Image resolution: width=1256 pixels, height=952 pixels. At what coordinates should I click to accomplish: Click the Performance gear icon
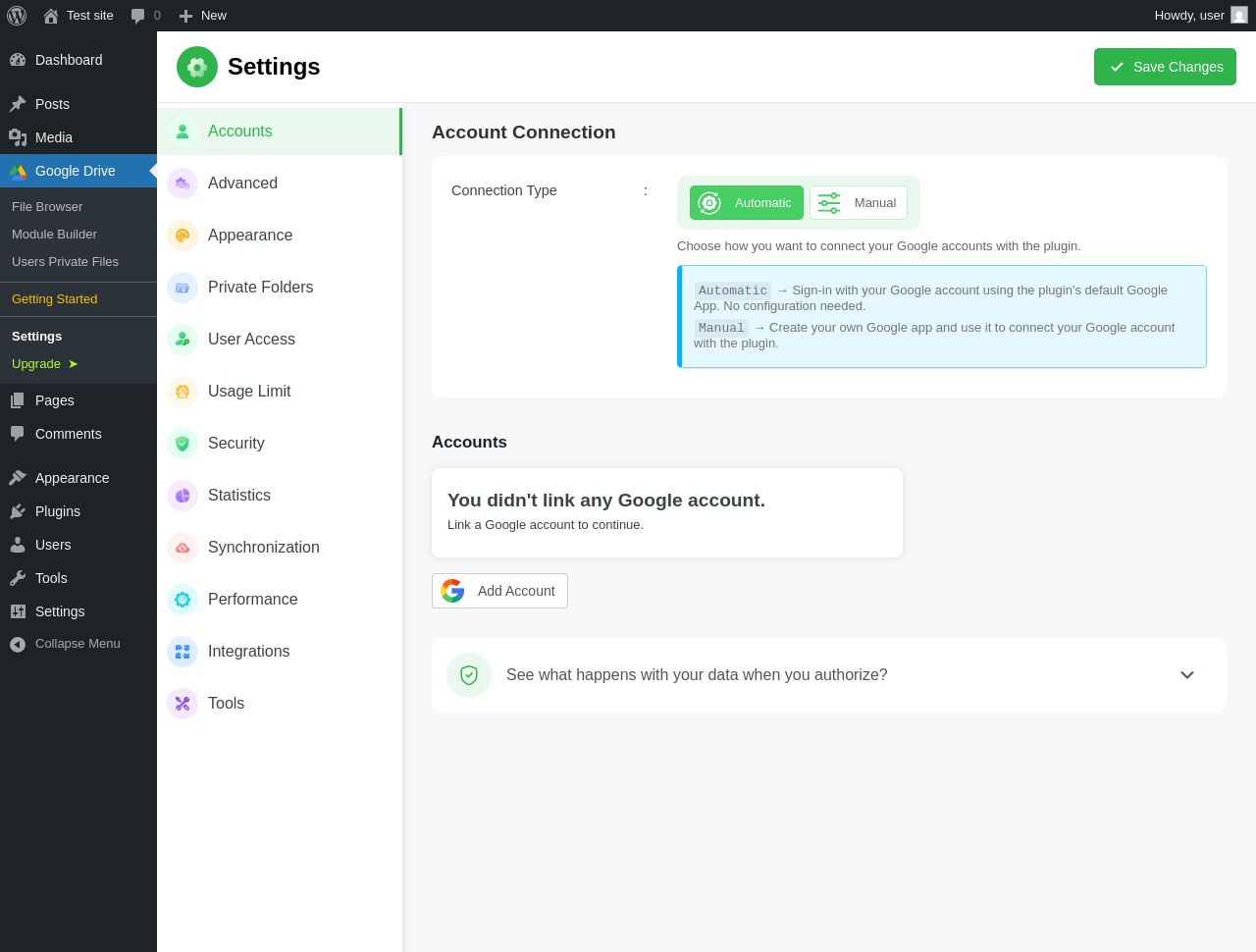[183, 600]
